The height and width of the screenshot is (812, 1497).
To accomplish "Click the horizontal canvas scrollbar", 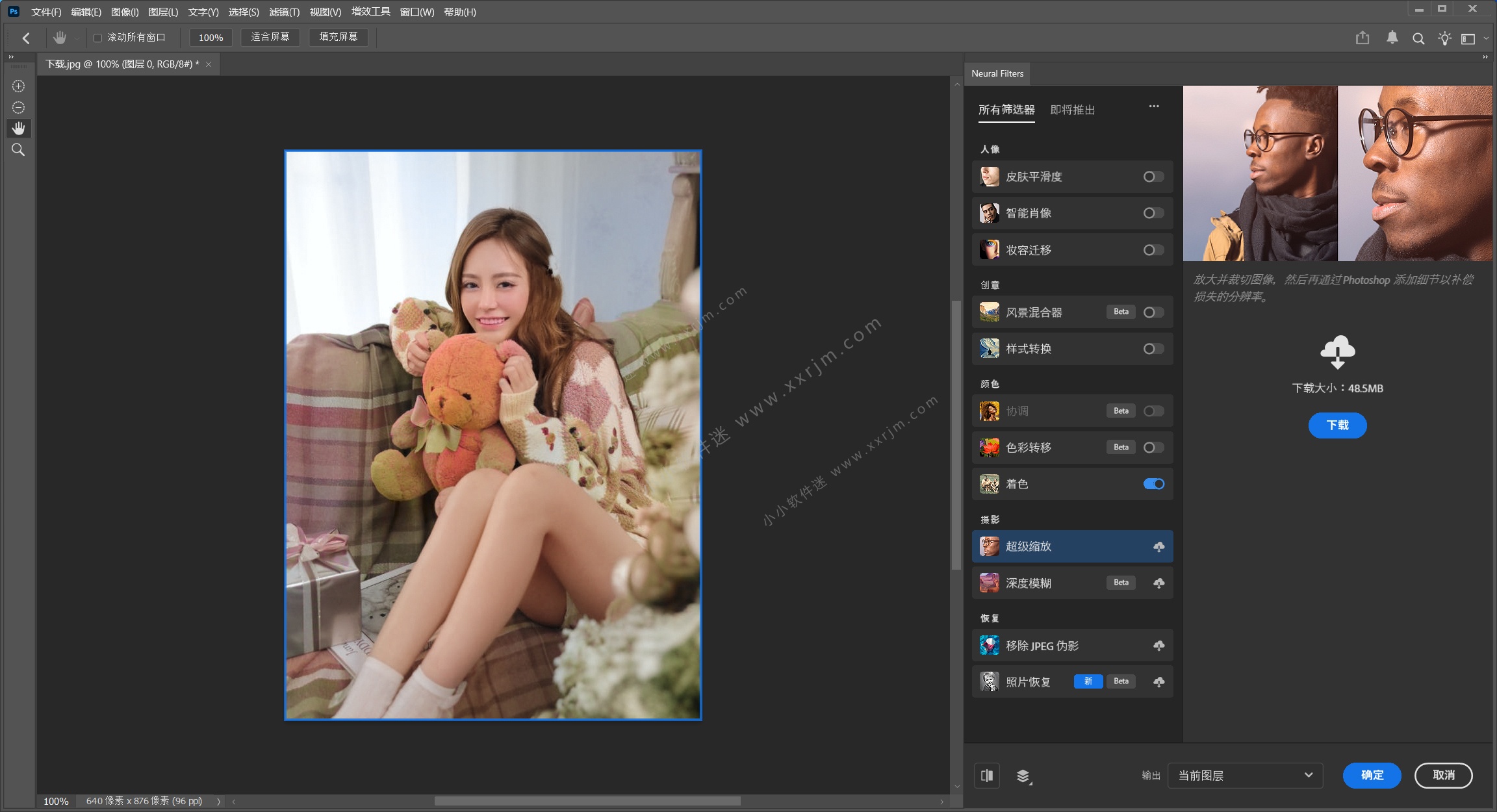I will [x=587, y=801].
